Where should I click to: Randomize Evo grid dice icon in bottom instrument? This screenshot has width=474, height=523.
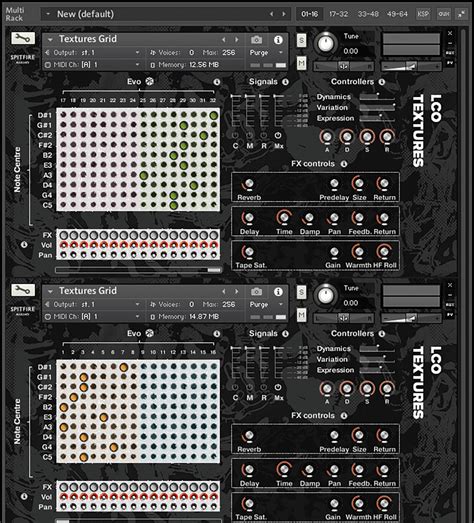point(149,333)
